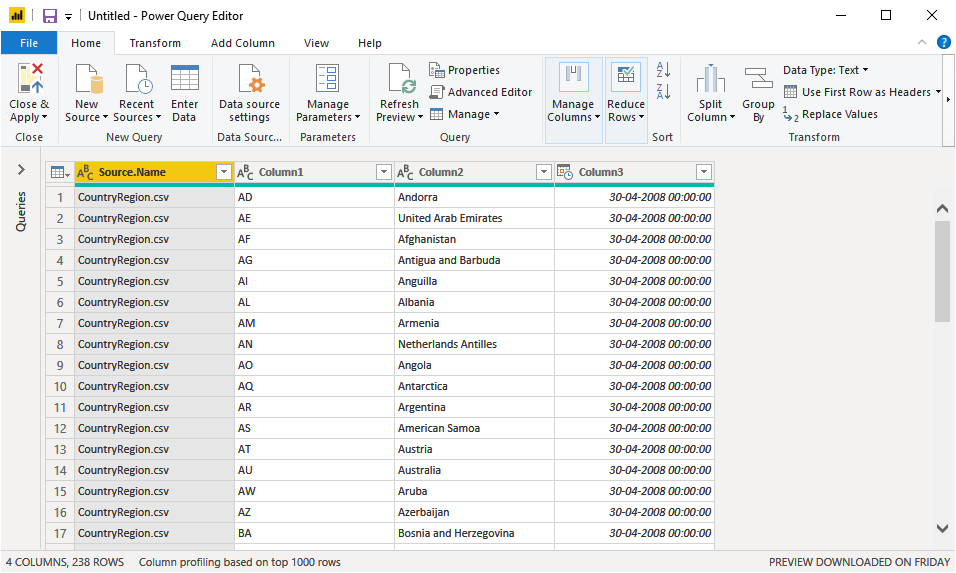Click the Close & Apply icon
The image size is (956, 573).
click(29, 79)
